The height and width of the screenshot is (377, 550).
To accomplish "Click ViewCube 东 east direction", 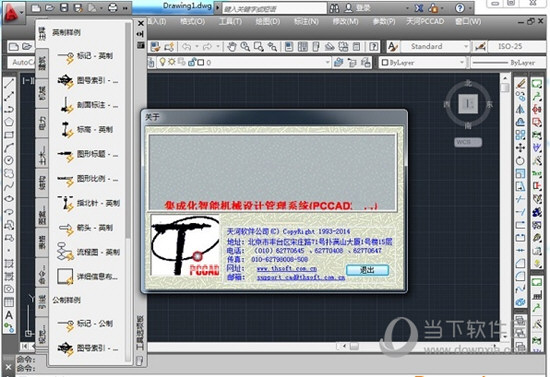I will tap(489, 104).
